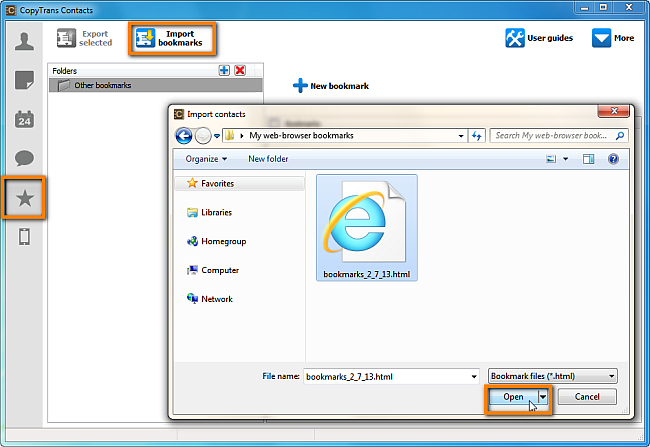This screenshot has height=447, width=650.
Task: Select the bookmarks_2_7_13.html file
Action: point(367,228)
